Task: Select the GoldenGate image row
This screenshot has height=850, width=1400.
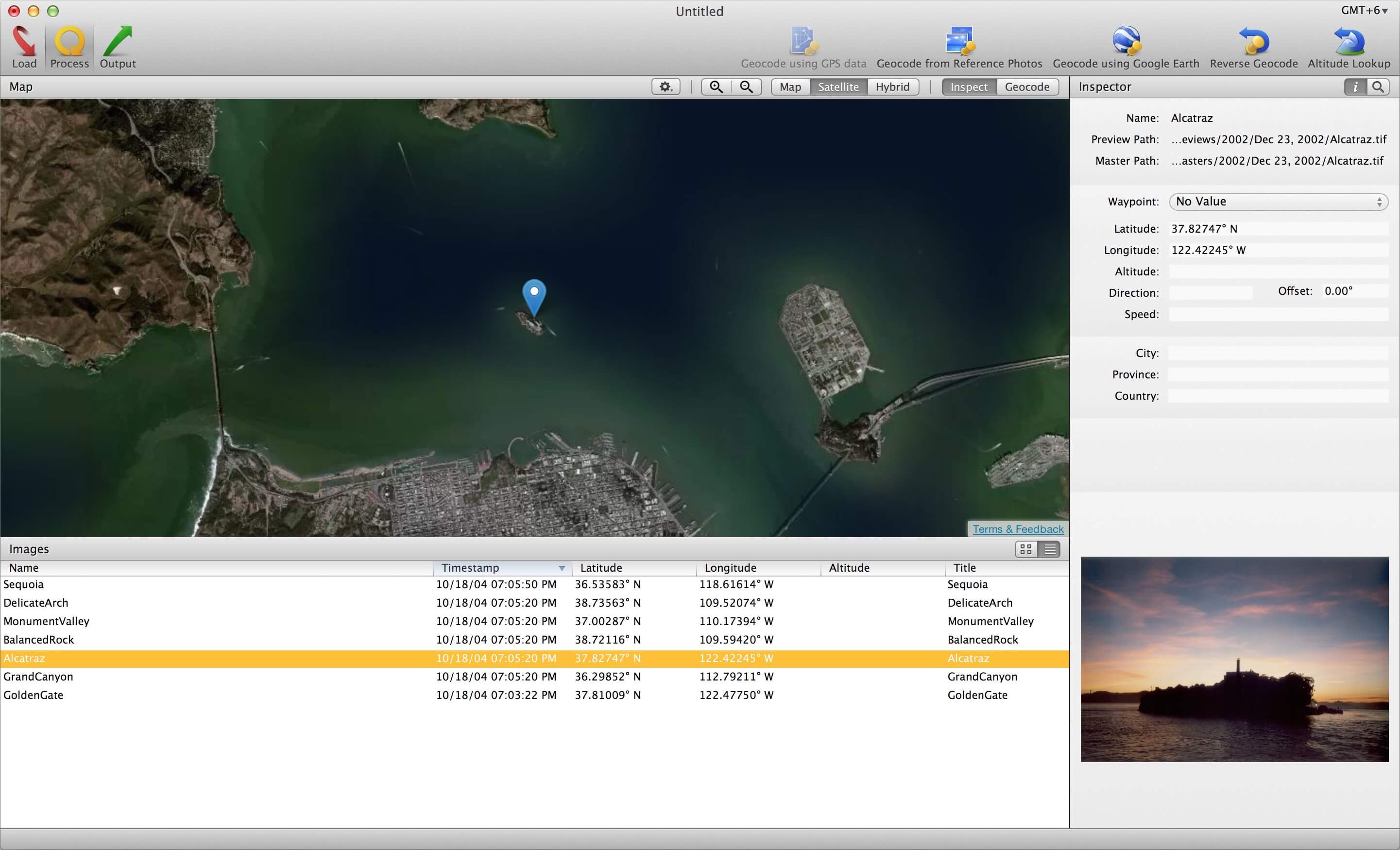Action: coord(34,695)
